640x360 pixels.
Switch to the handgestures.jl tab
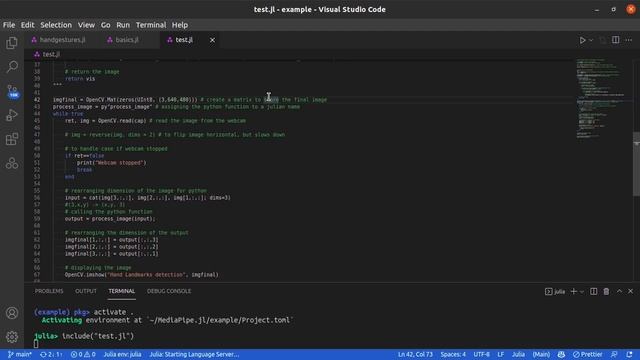[x=58, y=40]
